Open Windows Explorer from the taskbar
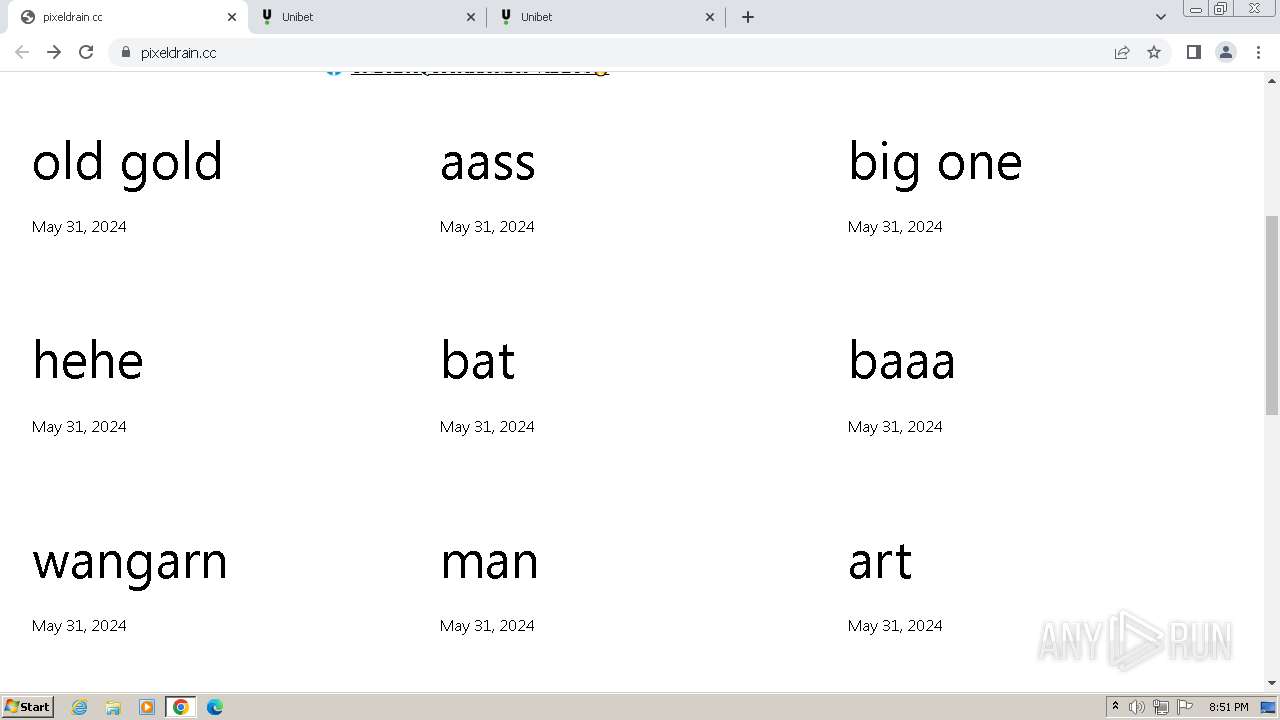The image size is (1280, 720). coord(113,707)
